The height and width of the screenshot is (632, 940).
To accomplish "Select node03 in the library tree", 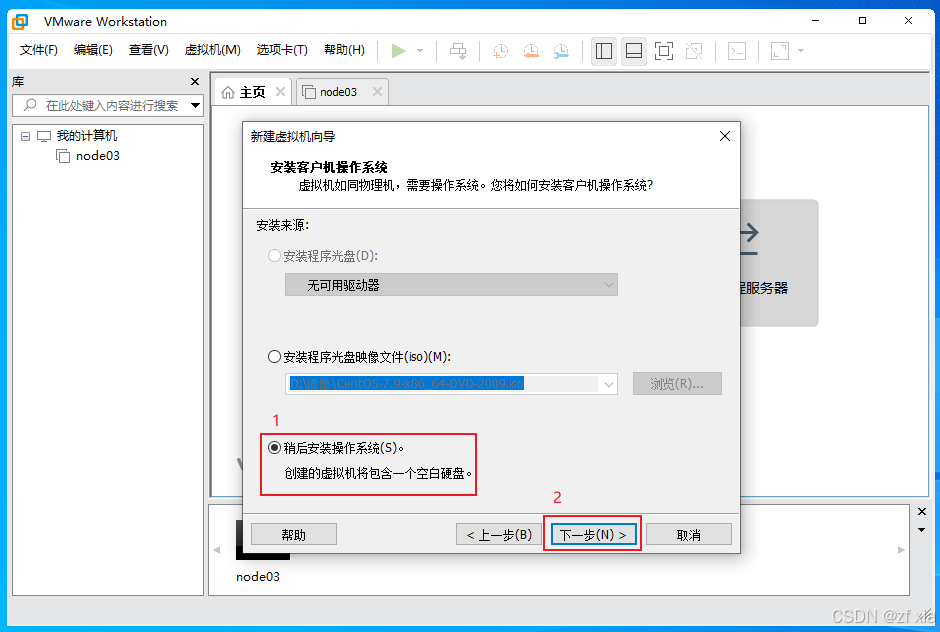I will click(x=97, y=156).
